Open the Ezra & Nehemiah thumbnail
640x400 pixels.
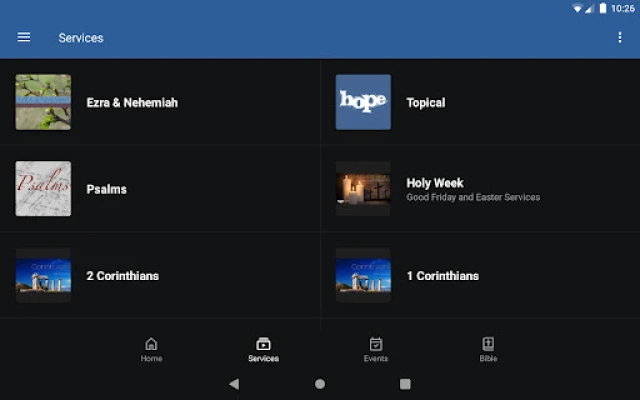pos(43,102)
